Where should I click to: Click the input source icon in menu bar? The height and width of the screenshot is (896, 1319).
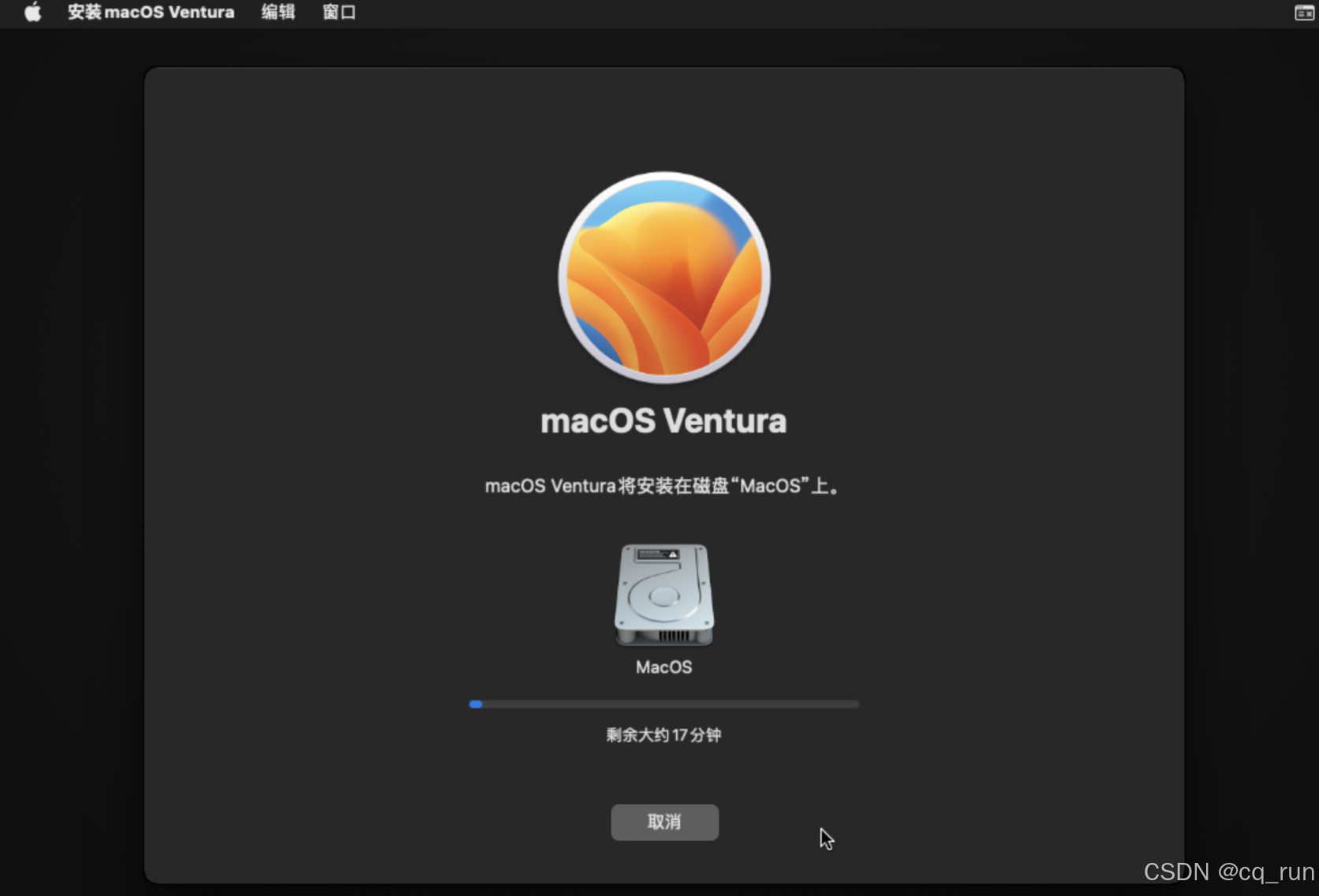tap(1304, 13)
